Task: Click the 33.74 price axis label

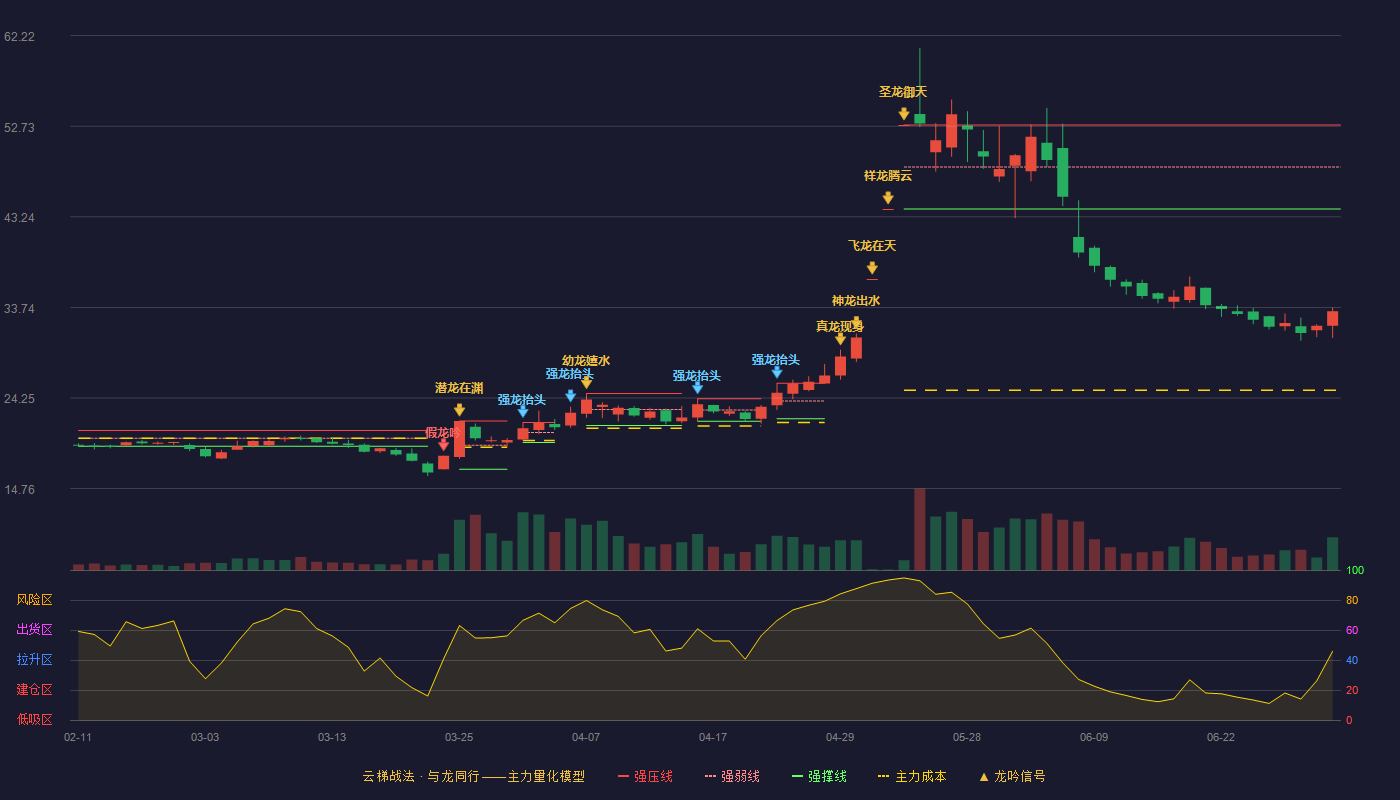Action: pyautogui.click(x=19, y=308)
